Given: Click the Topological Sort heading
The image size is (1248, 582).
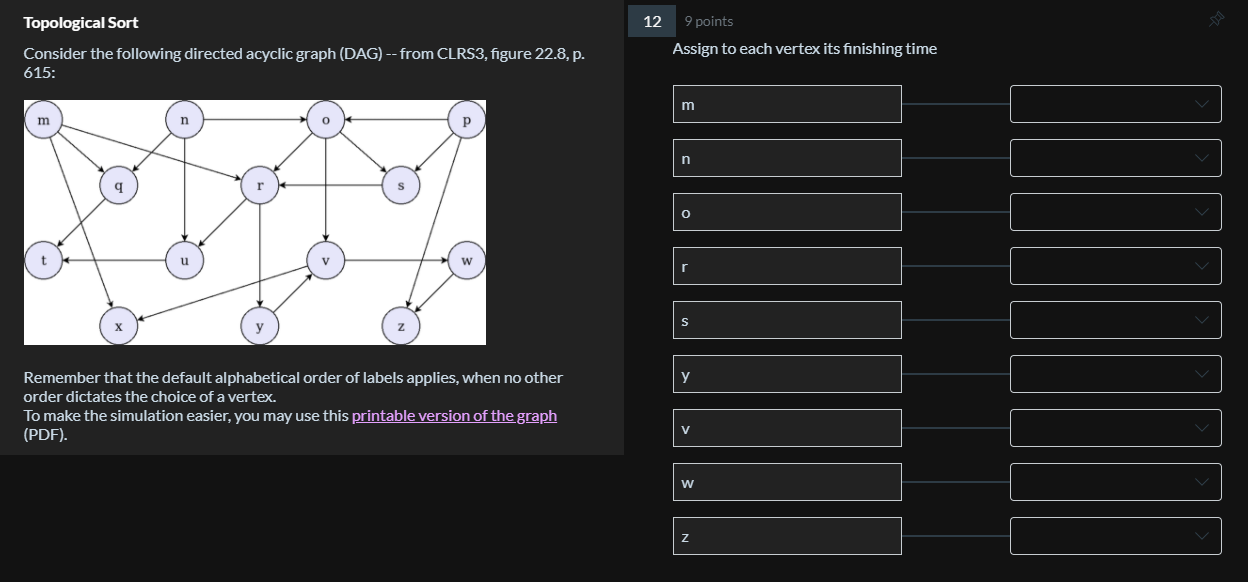Looking at the screenshot, I should pos(80,22).
